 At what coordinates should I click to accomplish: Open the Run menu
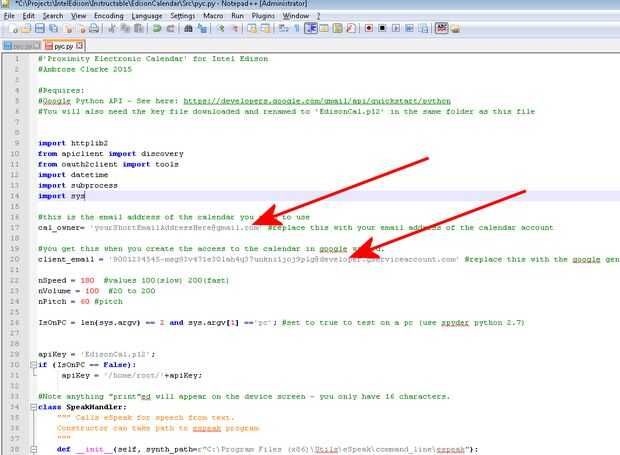click(237, 16)
